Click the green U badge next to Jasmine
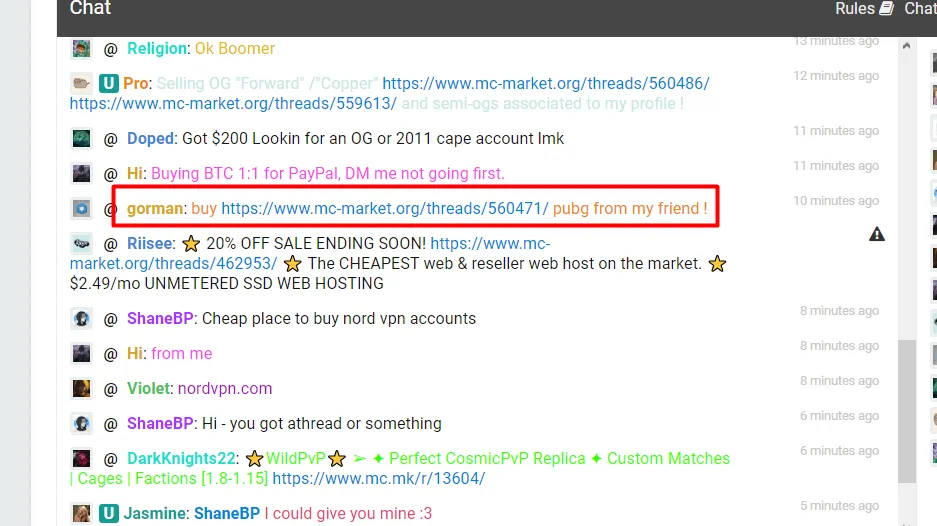This screenshot has height=526, width=937. pyautogui.click(x=108, y=513)
